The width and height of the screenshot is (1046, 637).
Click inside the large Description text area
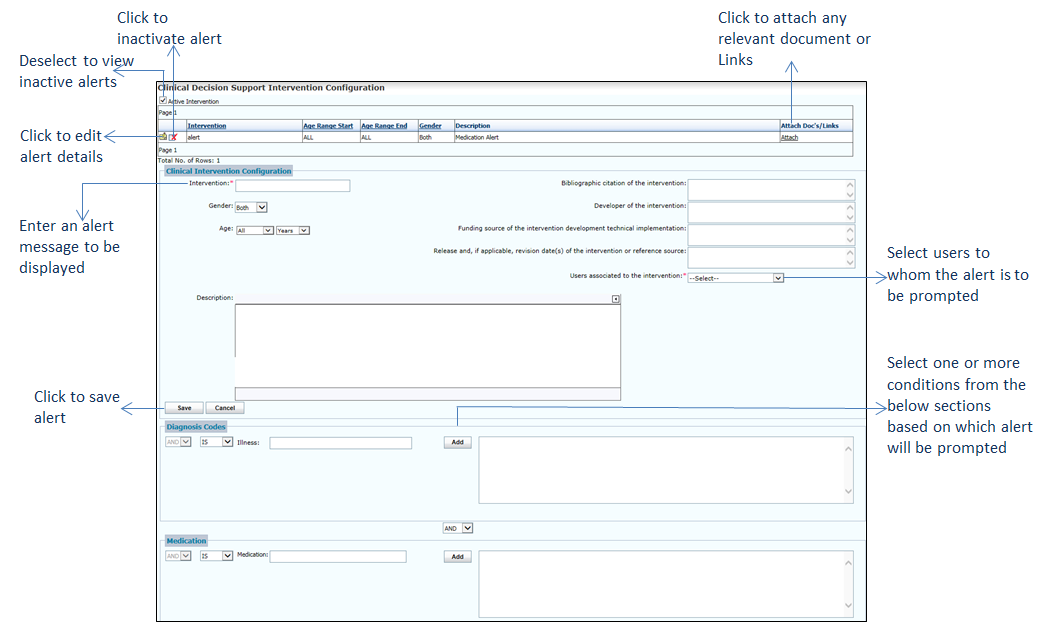[x=428, y=346]
